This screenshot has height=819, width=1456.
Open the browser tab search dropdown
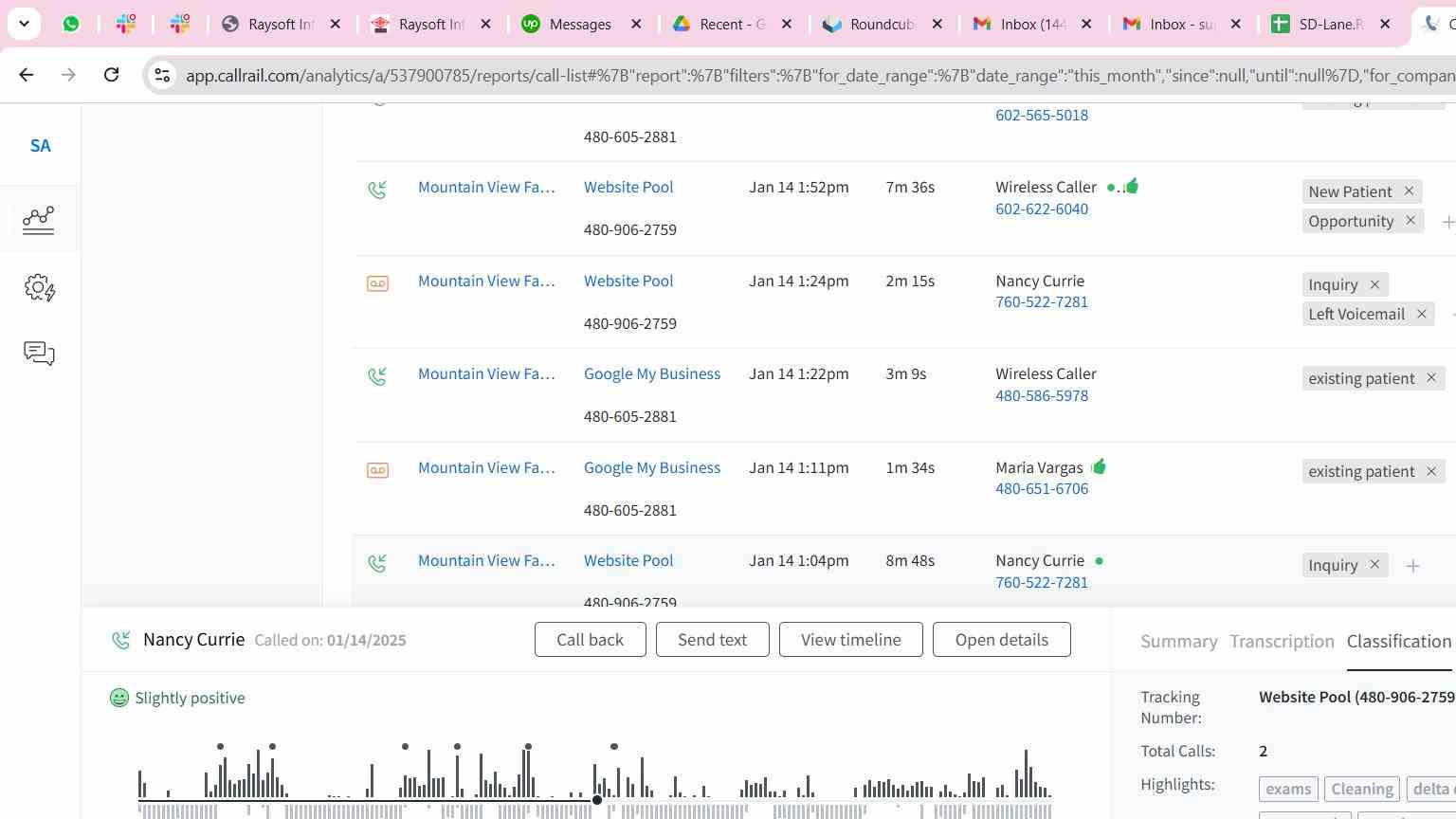[x=24, y=24]
